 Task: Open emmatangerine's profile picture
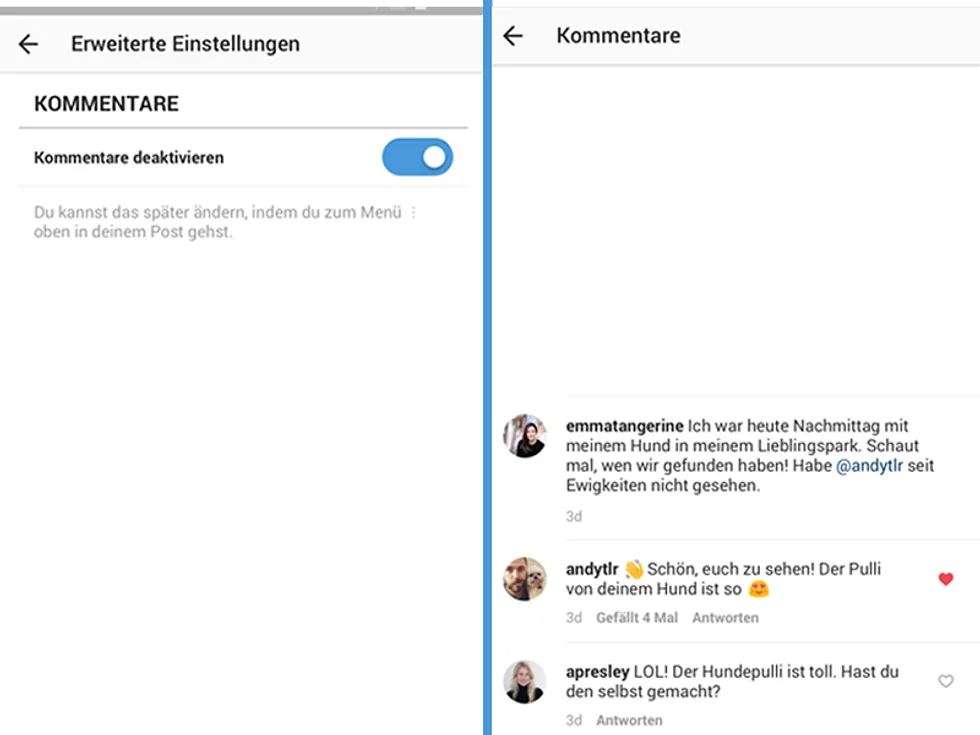tap(525, 436)
